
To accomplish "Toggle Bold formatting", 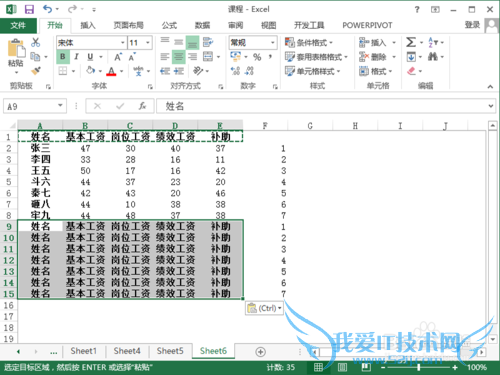I will click(63, 57).
